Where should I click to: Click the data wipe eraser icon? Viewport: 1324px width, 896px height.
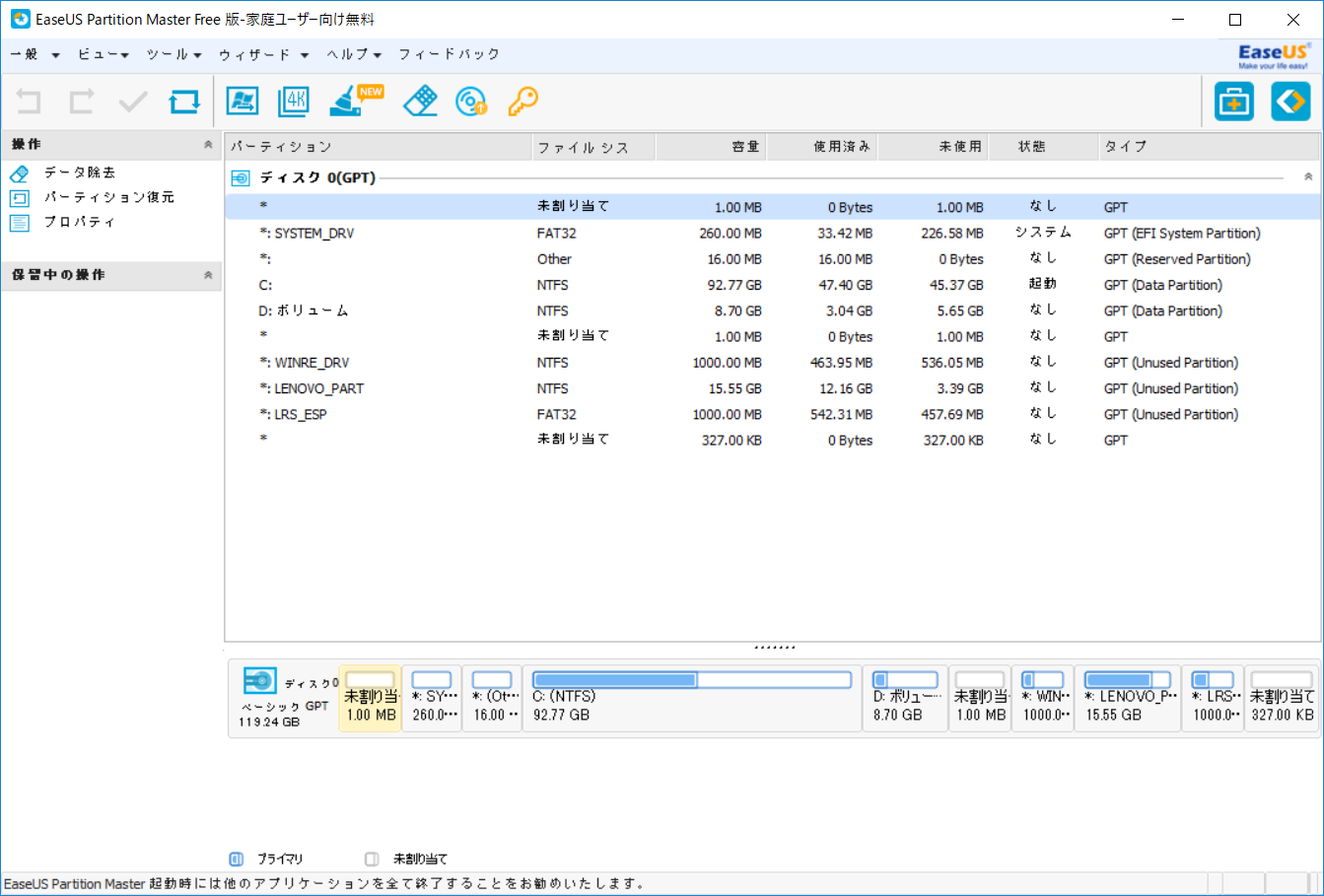coord(419,101)
